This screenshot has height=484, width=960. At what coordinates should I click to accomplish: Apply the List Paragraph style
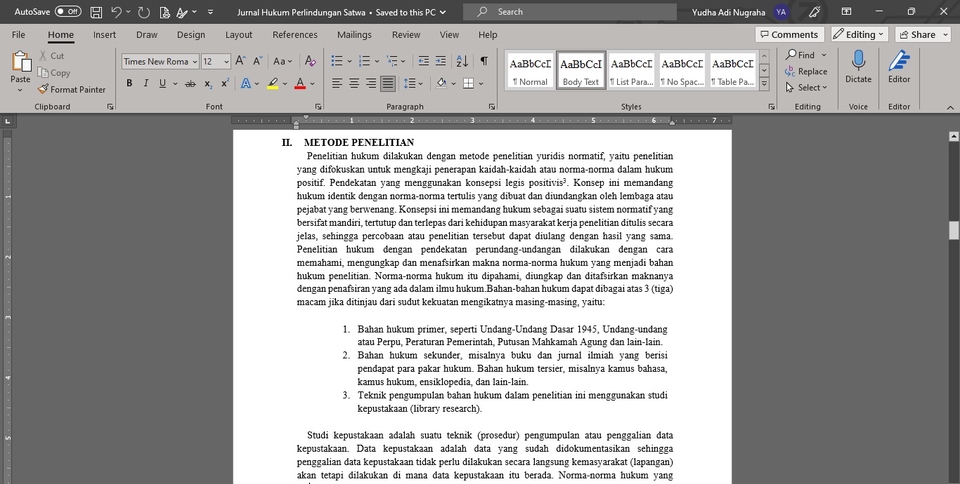coord(631,70)
